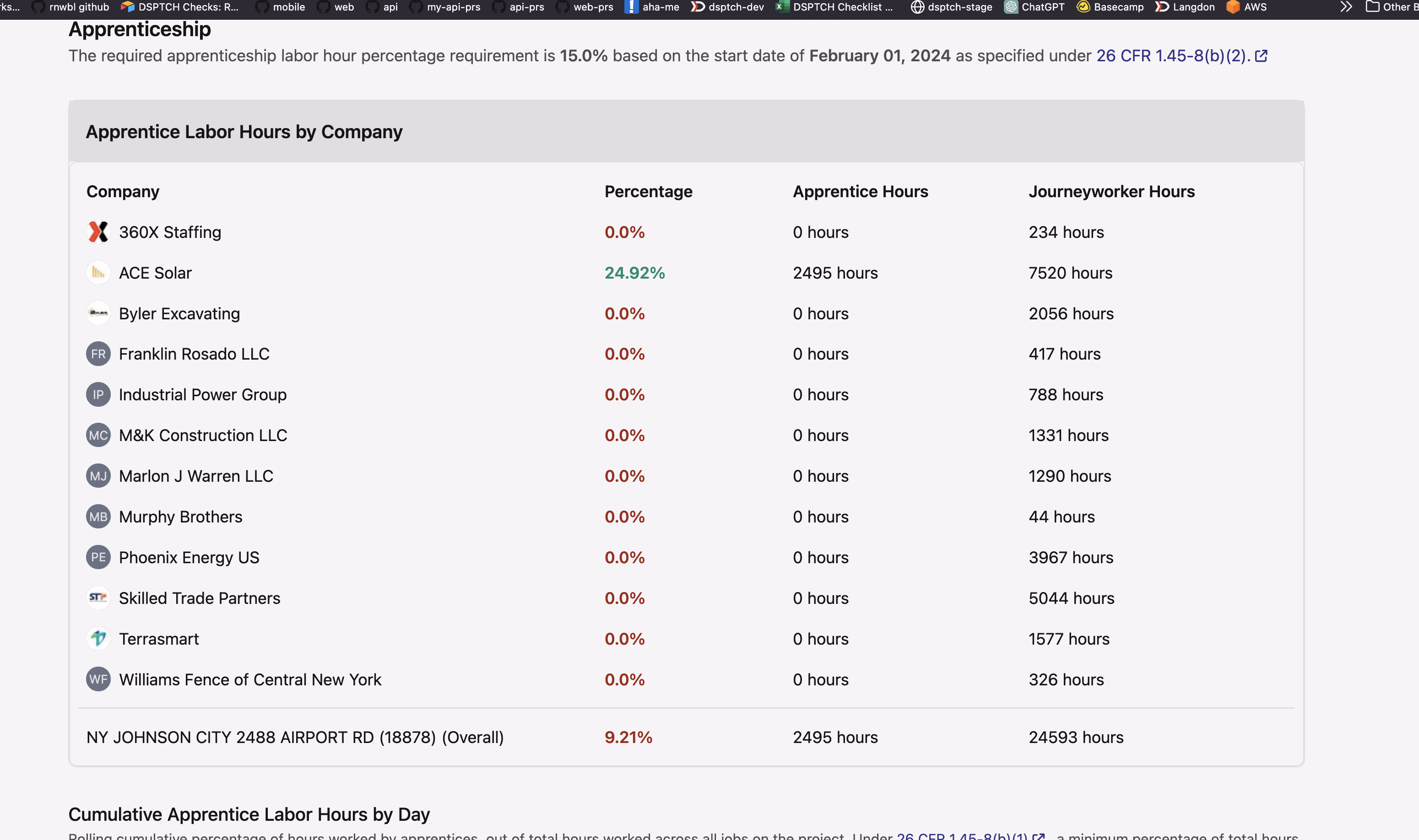
Task: Click the Byler Excavating company name
Action: [179, 313]
